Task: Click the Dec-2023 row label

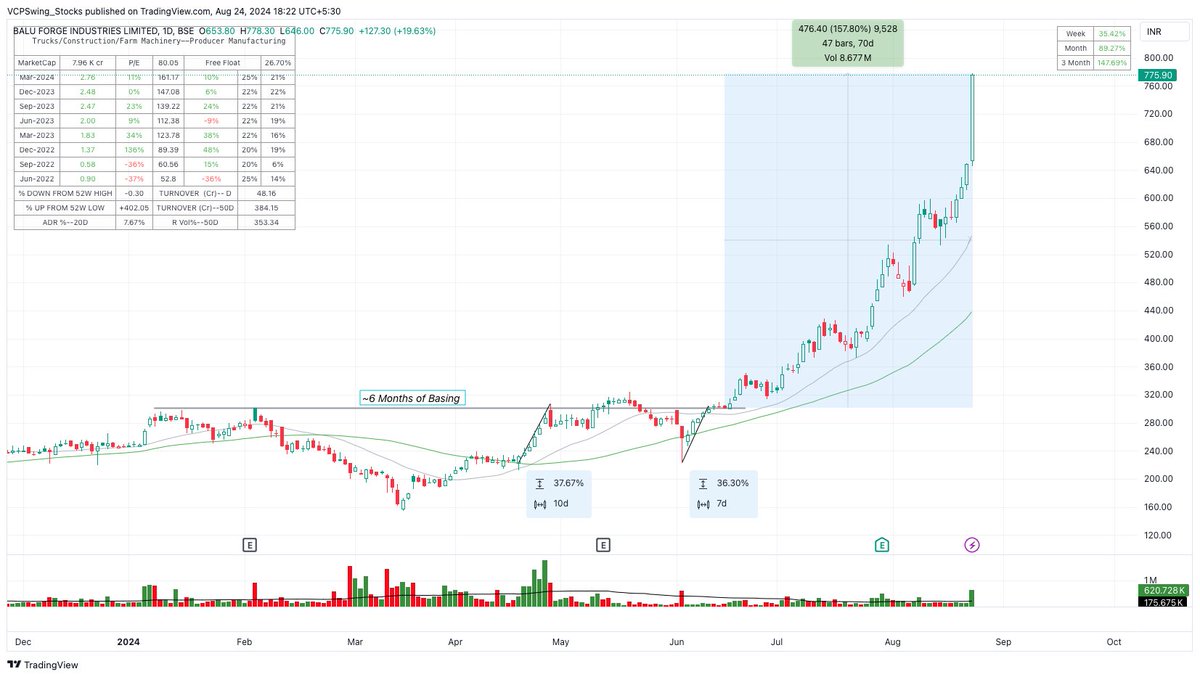Action: pos(37,92)
